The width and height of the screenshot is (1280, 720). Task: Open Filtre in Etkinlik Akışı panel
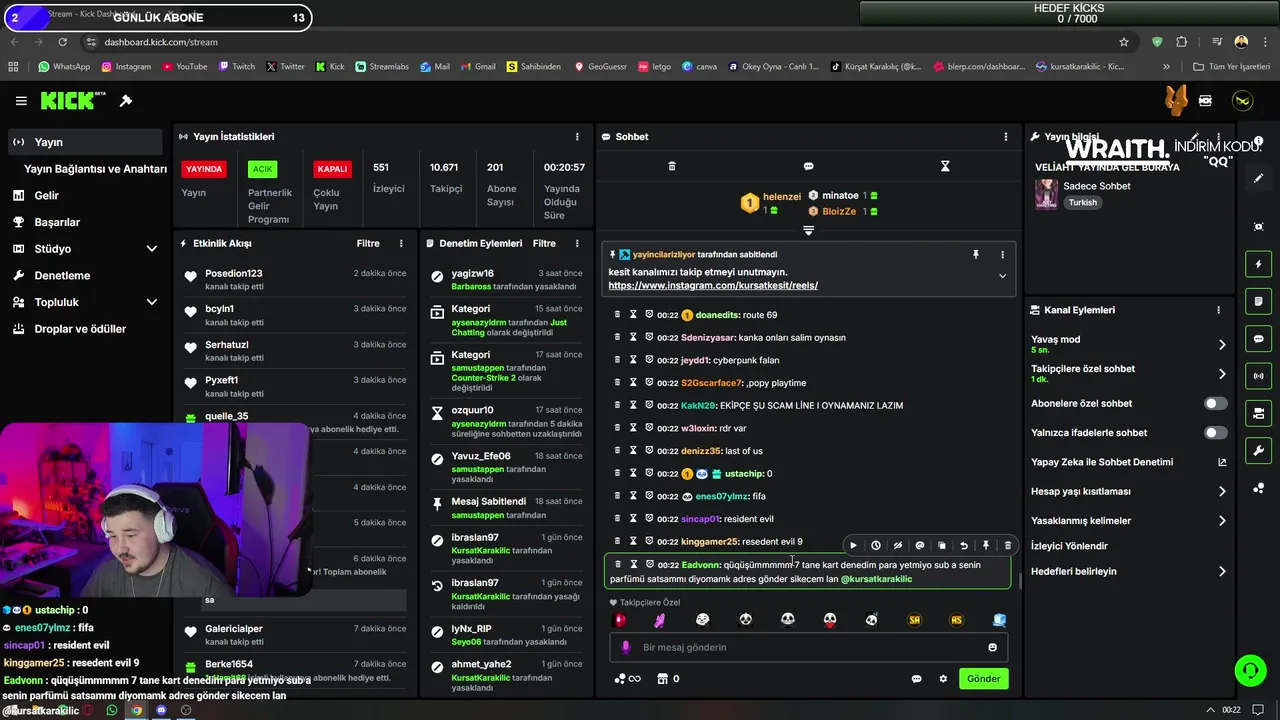point(368,244)
